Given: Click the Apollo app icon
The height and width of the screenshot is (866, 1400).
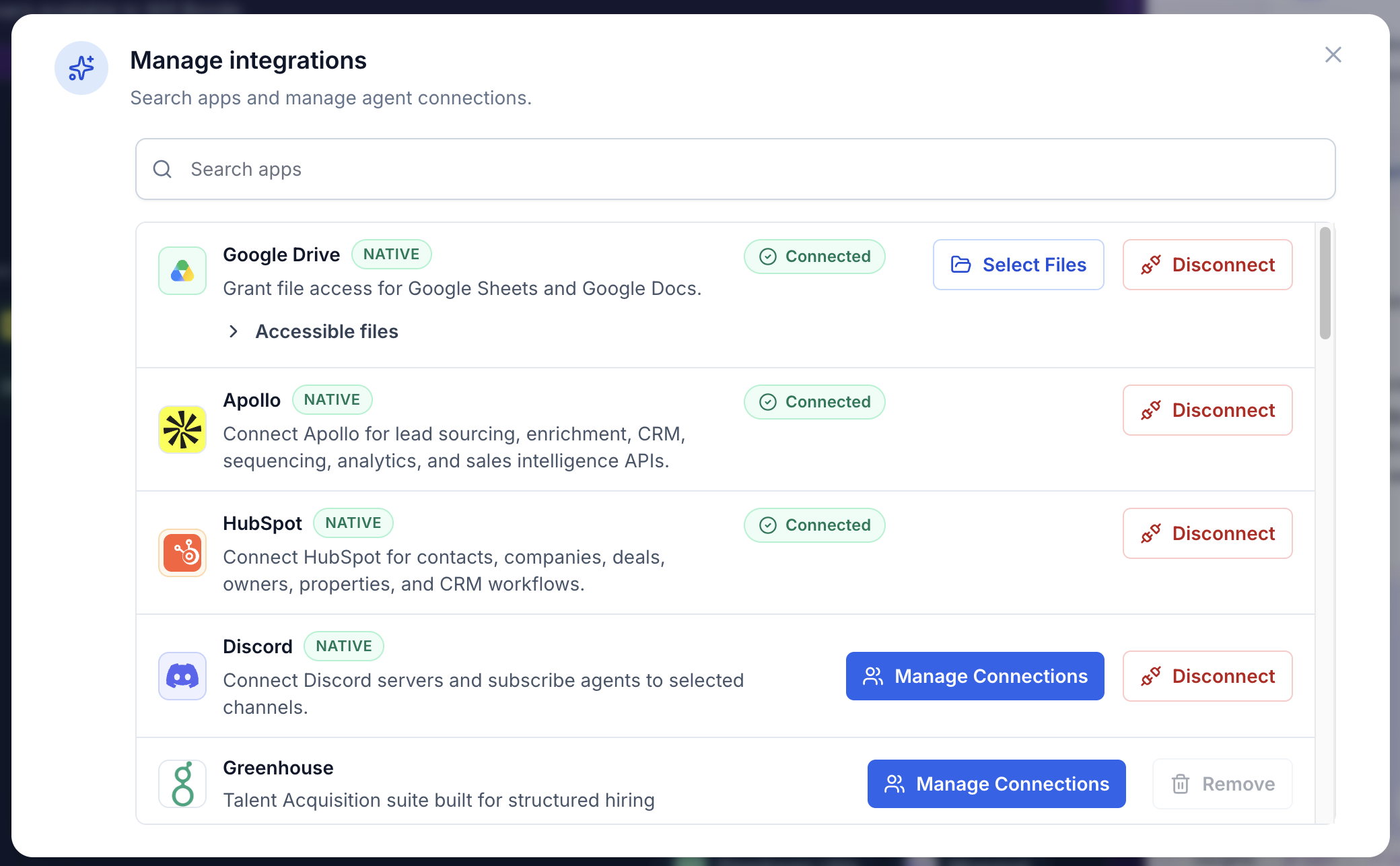Looking at the screenshot, I should coord(182,430).
